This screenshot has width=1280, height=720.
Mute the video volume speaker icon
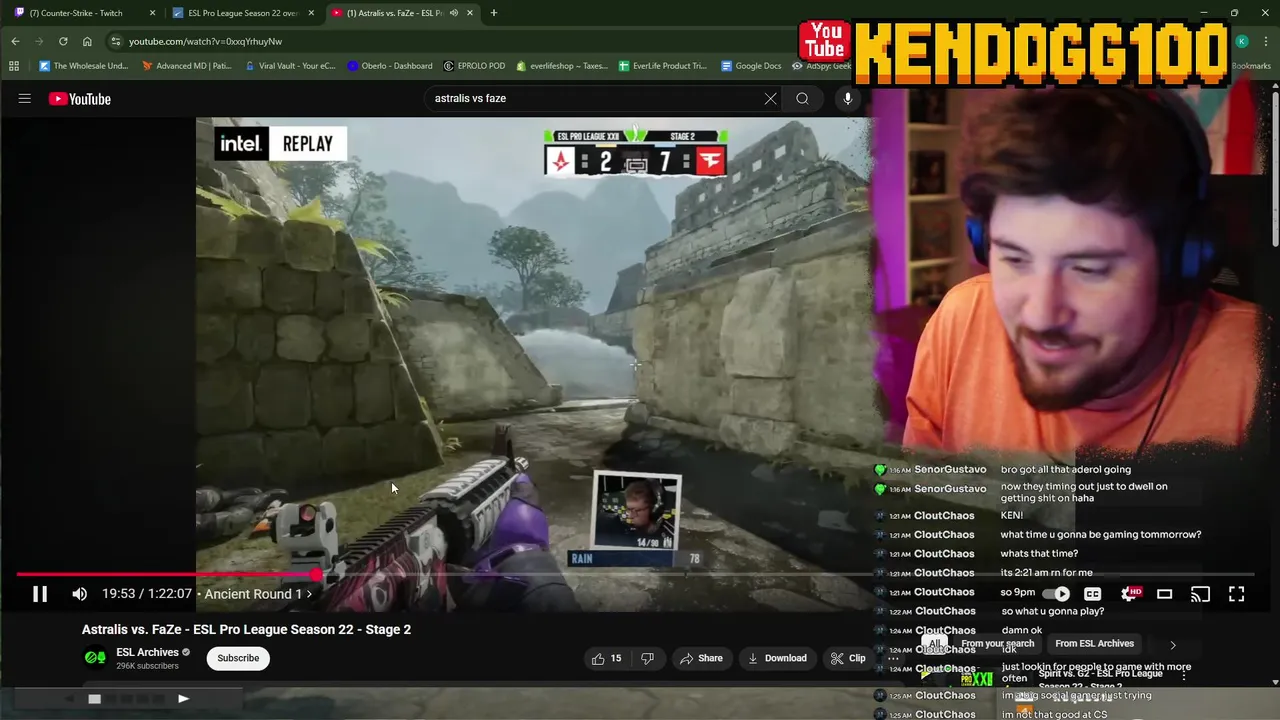click(80, 594)
